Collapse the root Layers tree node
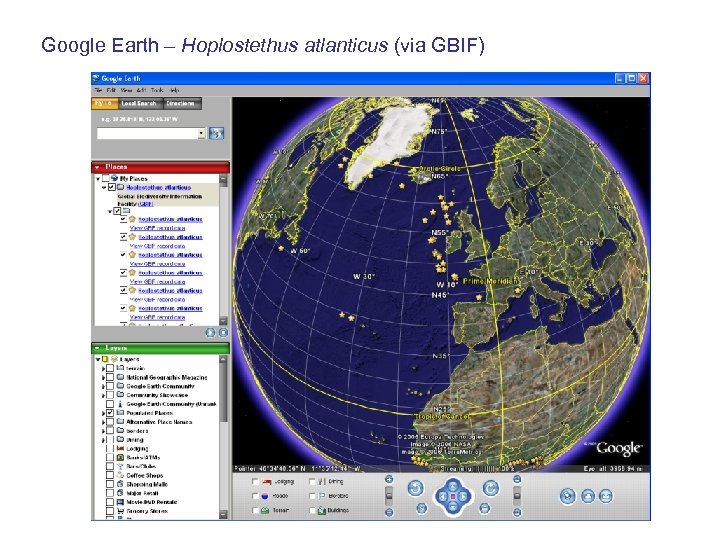 pyautogui.click(x=98, y=360)
